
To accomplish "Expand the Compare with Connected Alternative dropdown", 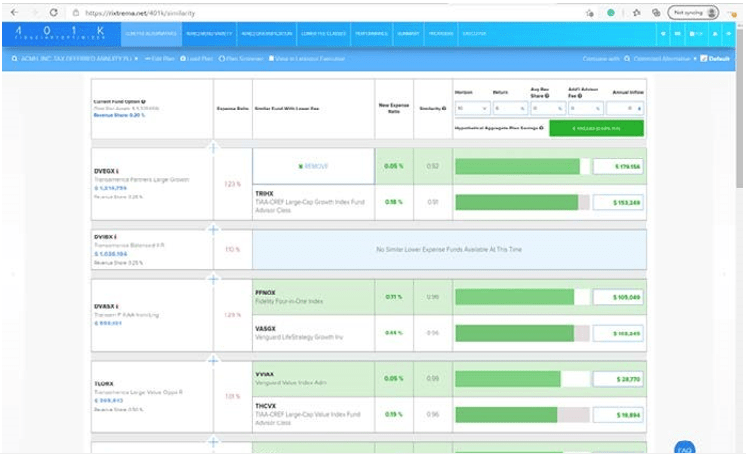I will click(x=693, y=59).
